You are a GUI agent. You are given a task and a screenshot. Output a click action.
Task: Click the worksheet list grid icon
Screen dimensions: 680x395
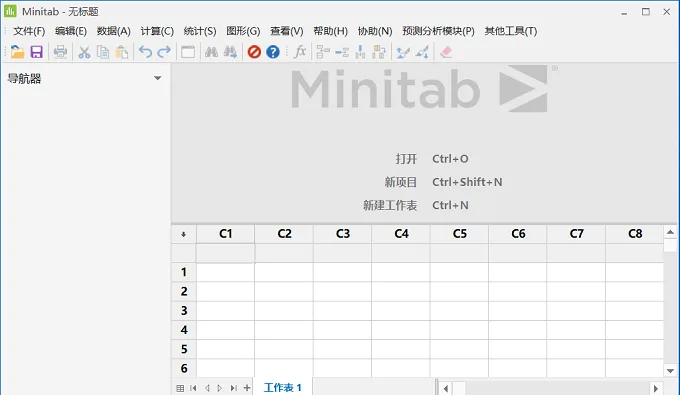click(180, 388)
